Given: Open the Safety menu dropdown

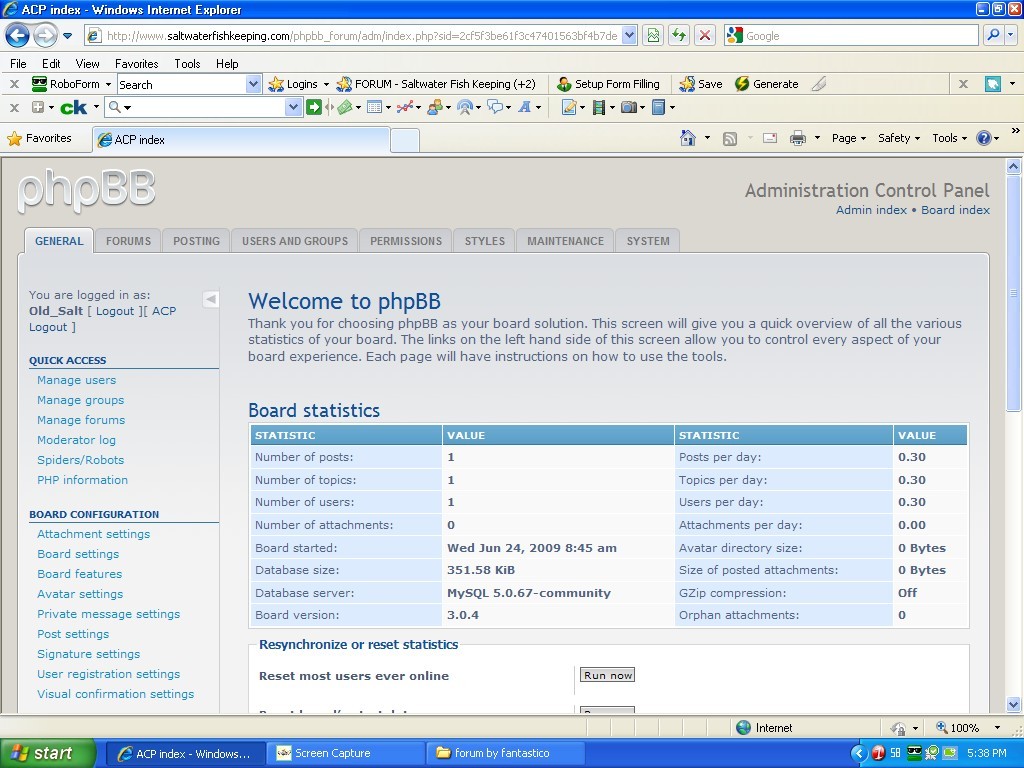Looking at the screenshot, I should pyautogui.click(x=899, y=138).
